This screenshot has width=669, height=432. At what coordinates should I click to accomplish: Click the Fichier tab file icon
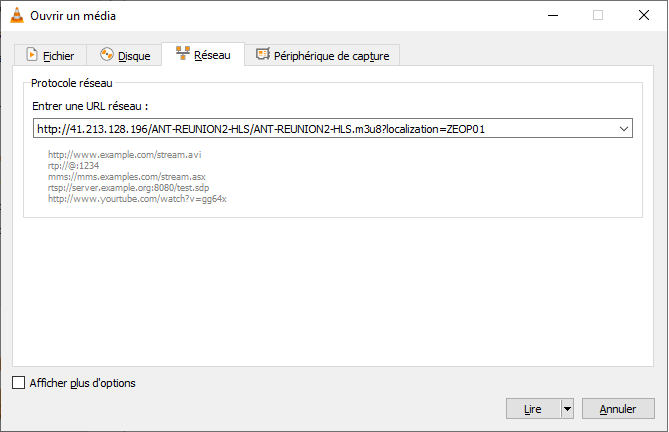[32, 55]
